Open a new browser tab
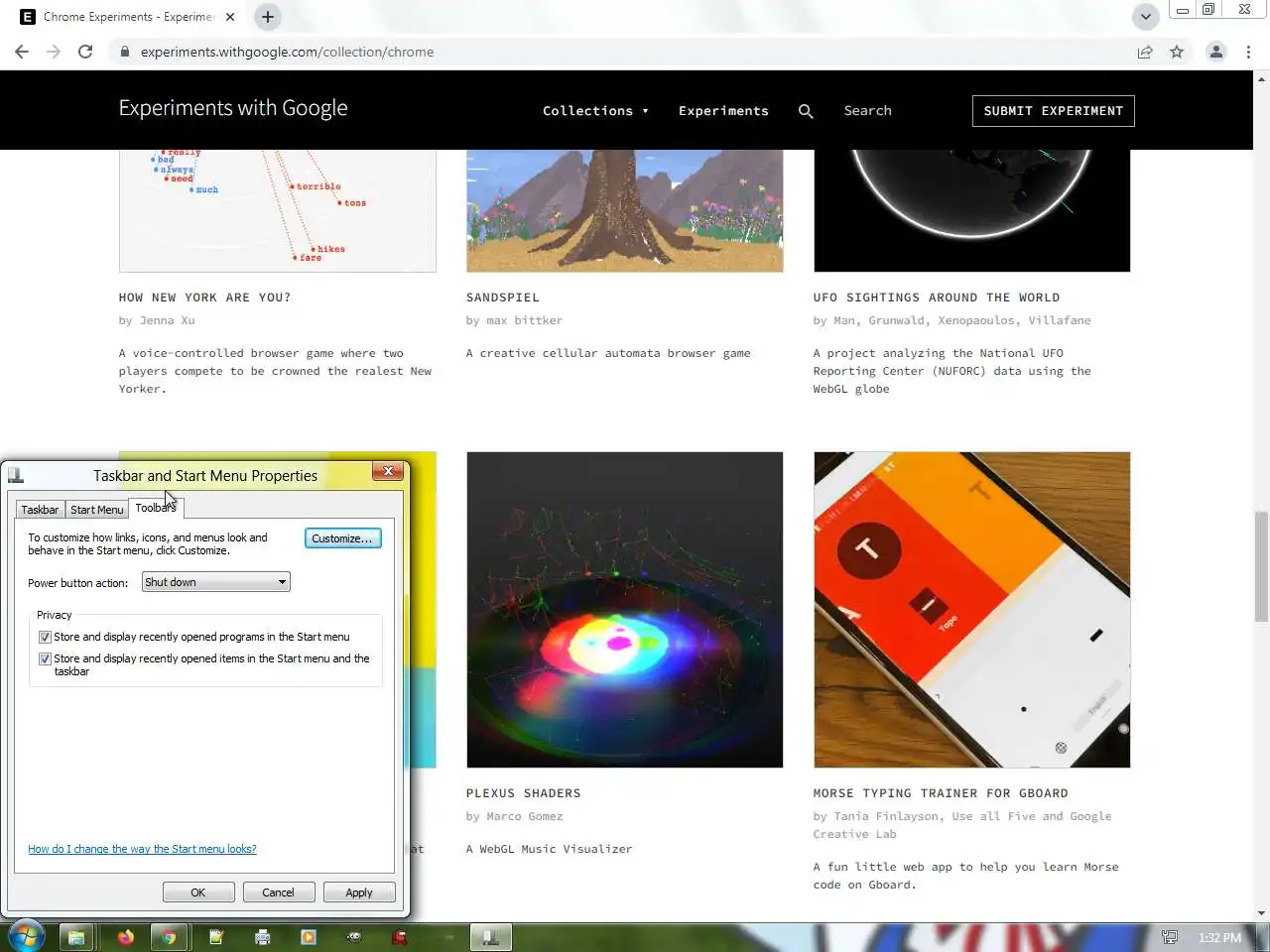 [268, 17]
